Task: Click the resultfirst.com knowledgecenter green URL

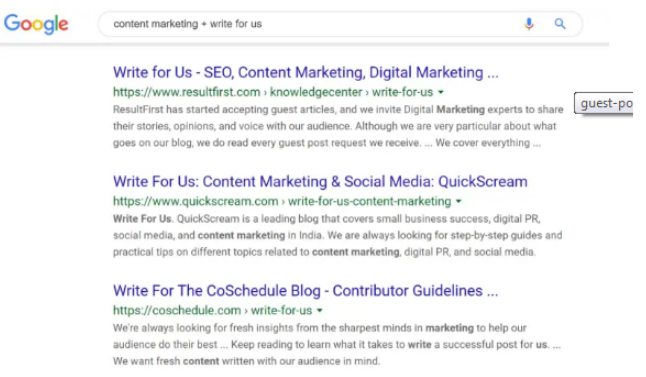Action: click(273, 92)
